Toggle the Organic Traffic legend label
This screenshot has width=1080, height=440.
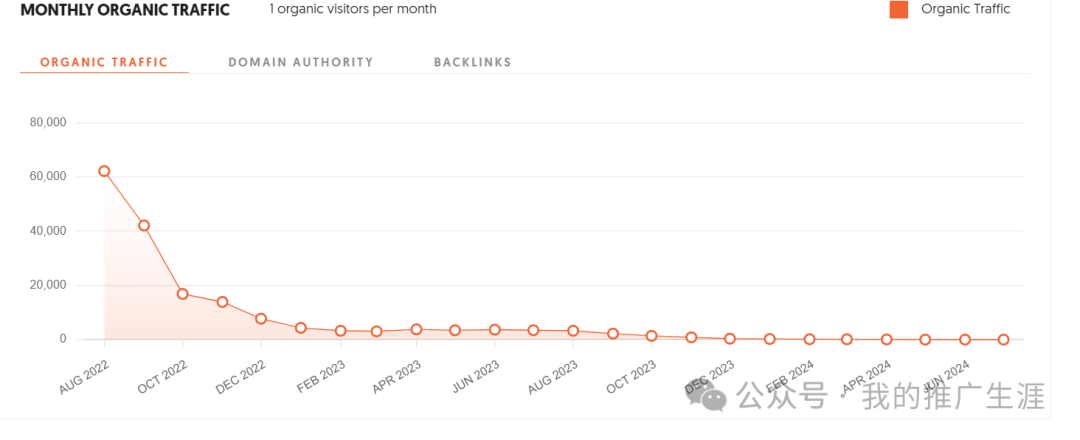(x=966, y=9)
